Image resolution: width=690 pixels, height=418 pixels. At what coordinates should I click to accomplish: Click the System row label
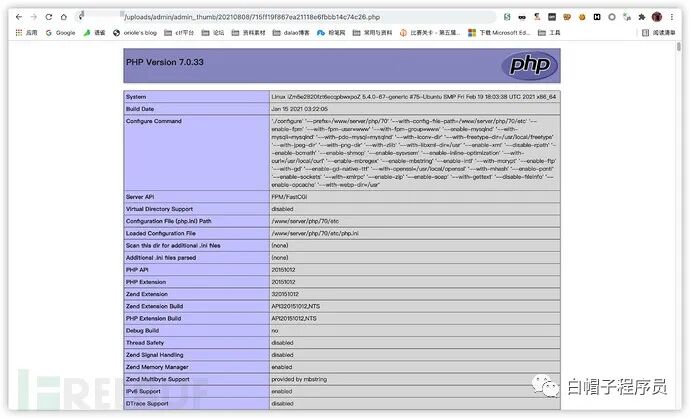[x=136, y=97]
